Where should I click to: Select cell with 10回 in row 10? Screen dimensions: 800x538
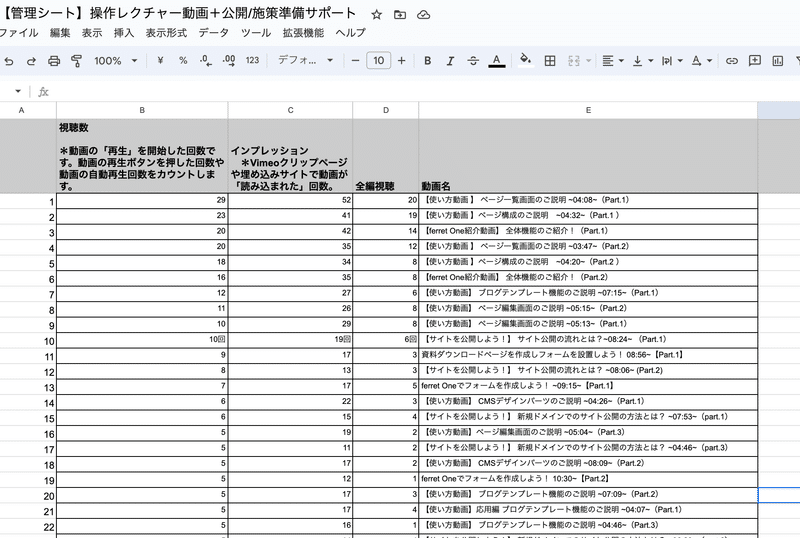pyautogui.click(x=142, y=340)
